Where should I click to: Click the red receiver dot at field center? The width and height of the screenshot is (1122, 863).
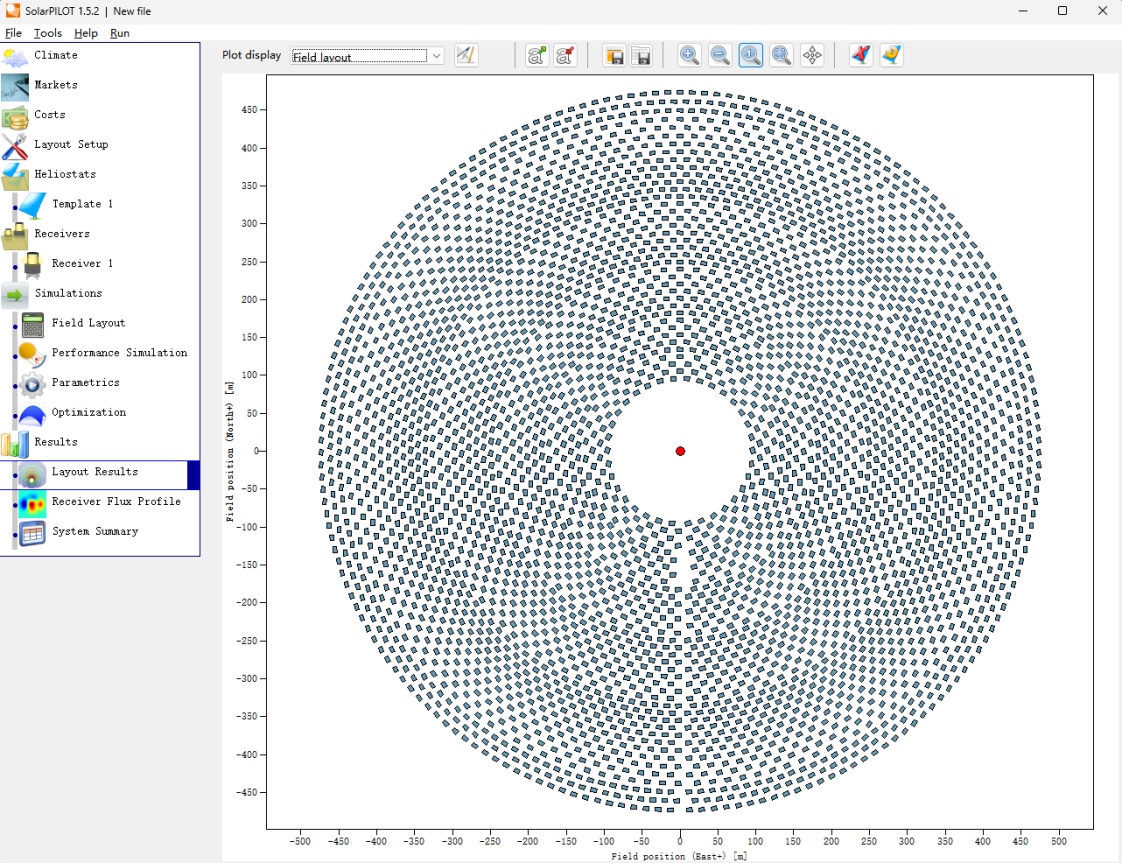(680, 451)
